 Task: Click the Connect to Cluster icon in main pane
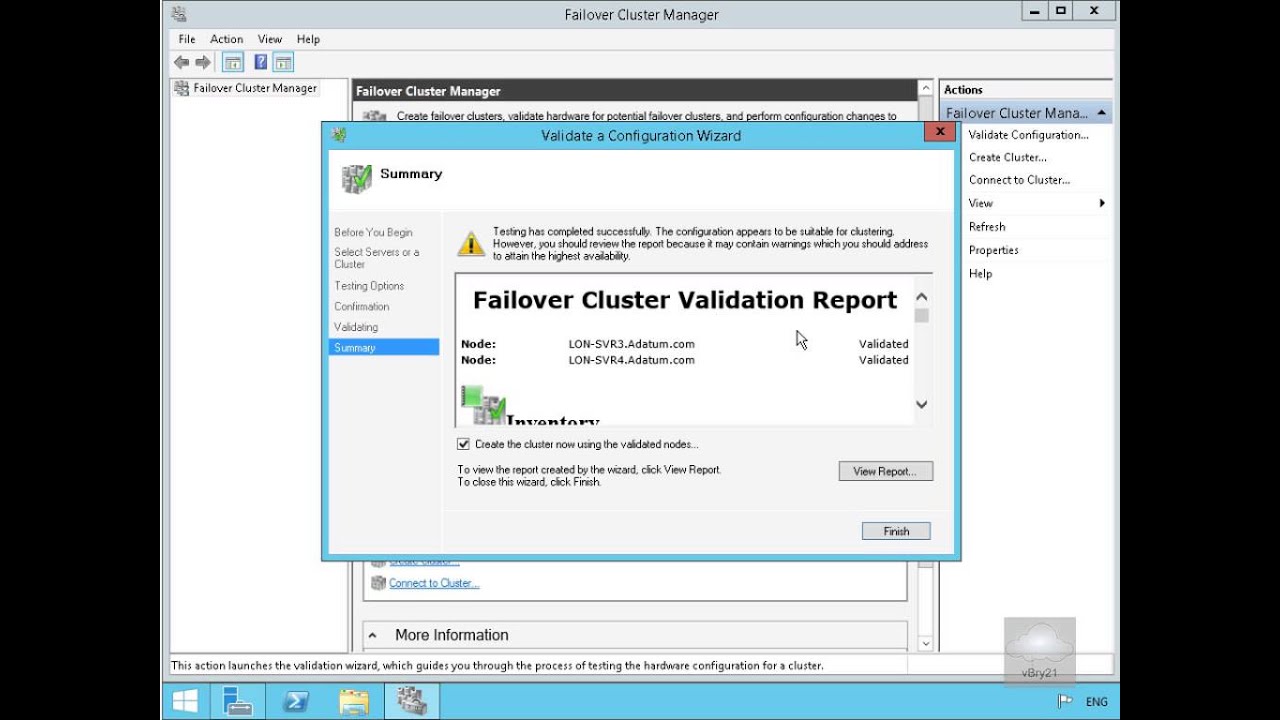[378, 583]
